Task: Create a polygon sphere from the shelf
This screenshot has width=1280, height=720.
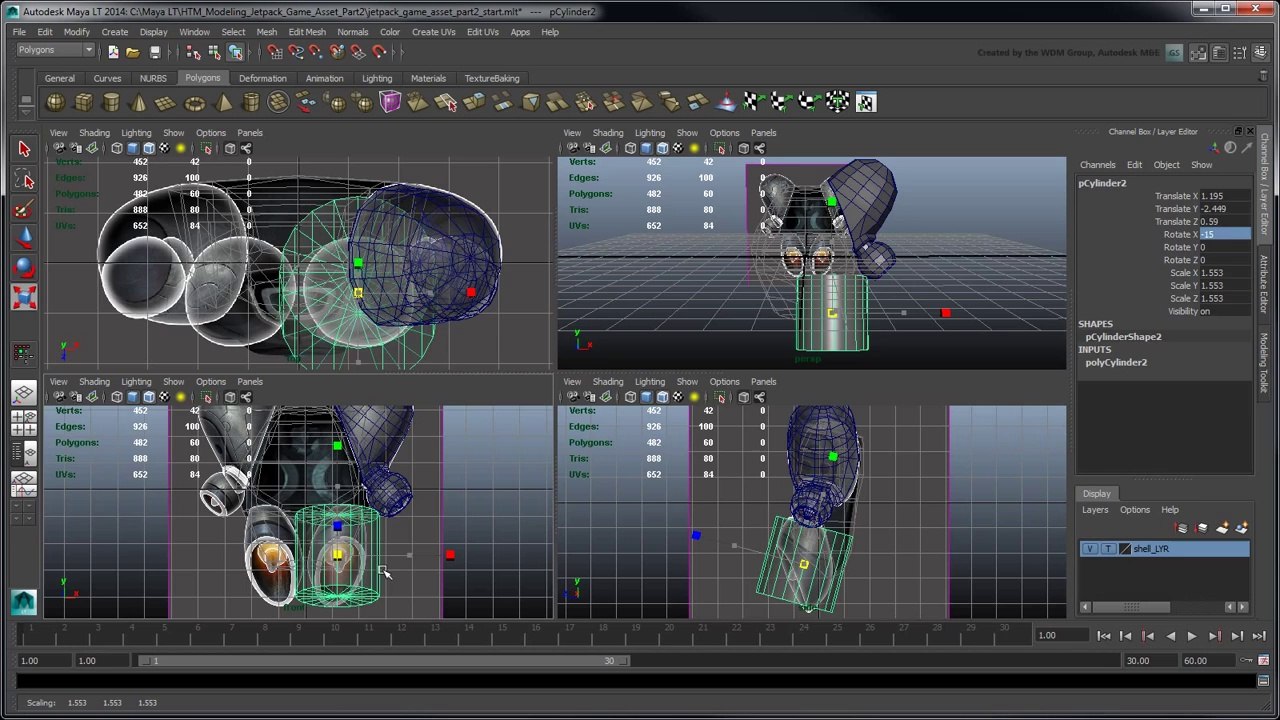Action: (55, 102)
